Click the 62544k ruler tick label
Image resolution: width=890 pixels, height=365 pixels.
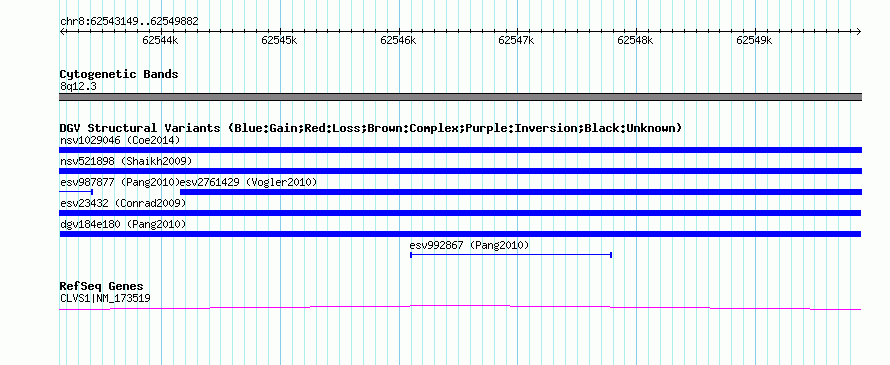[x=161, y=40]
